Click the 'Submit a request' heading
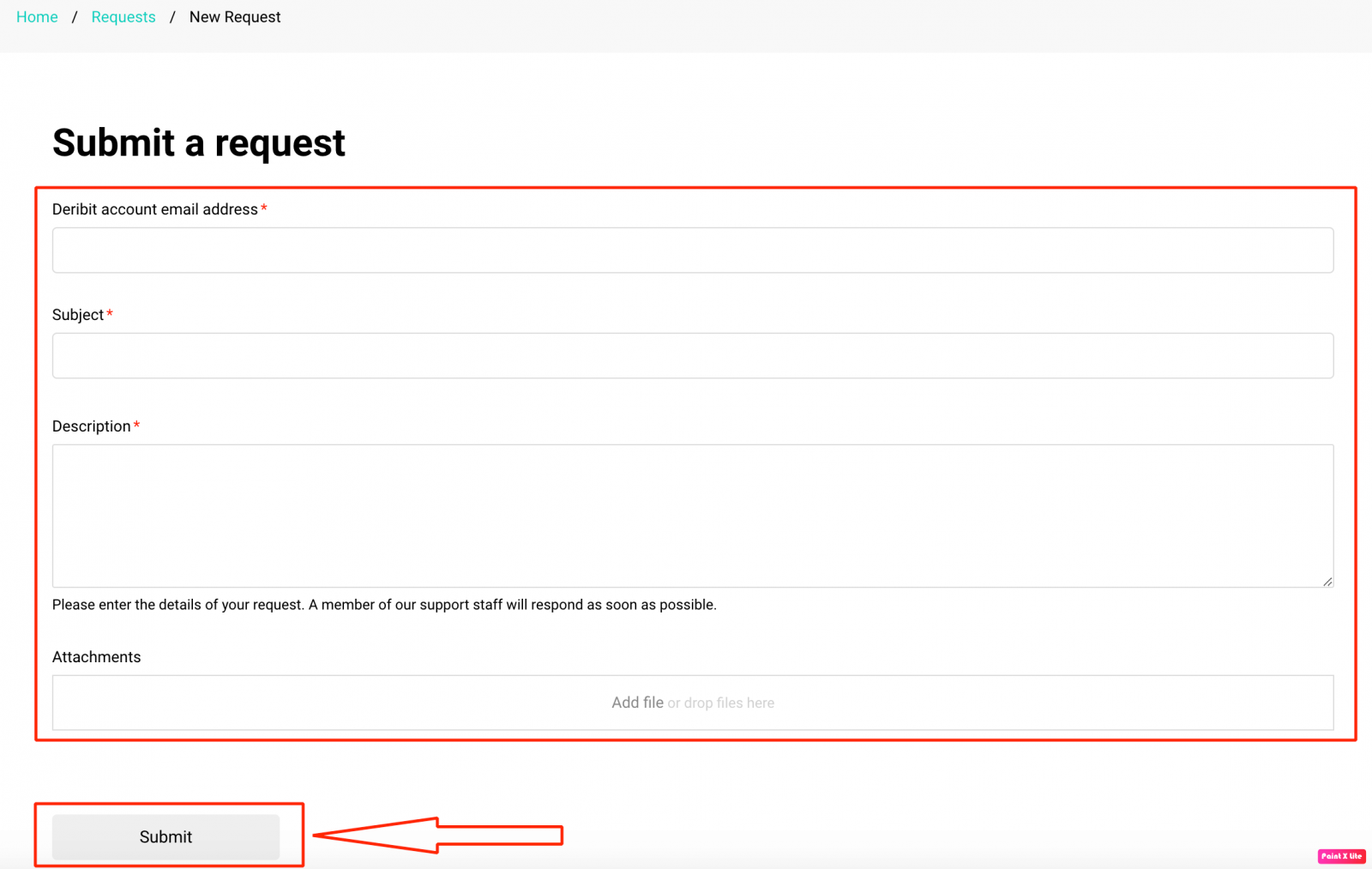 tap(198, 142)
